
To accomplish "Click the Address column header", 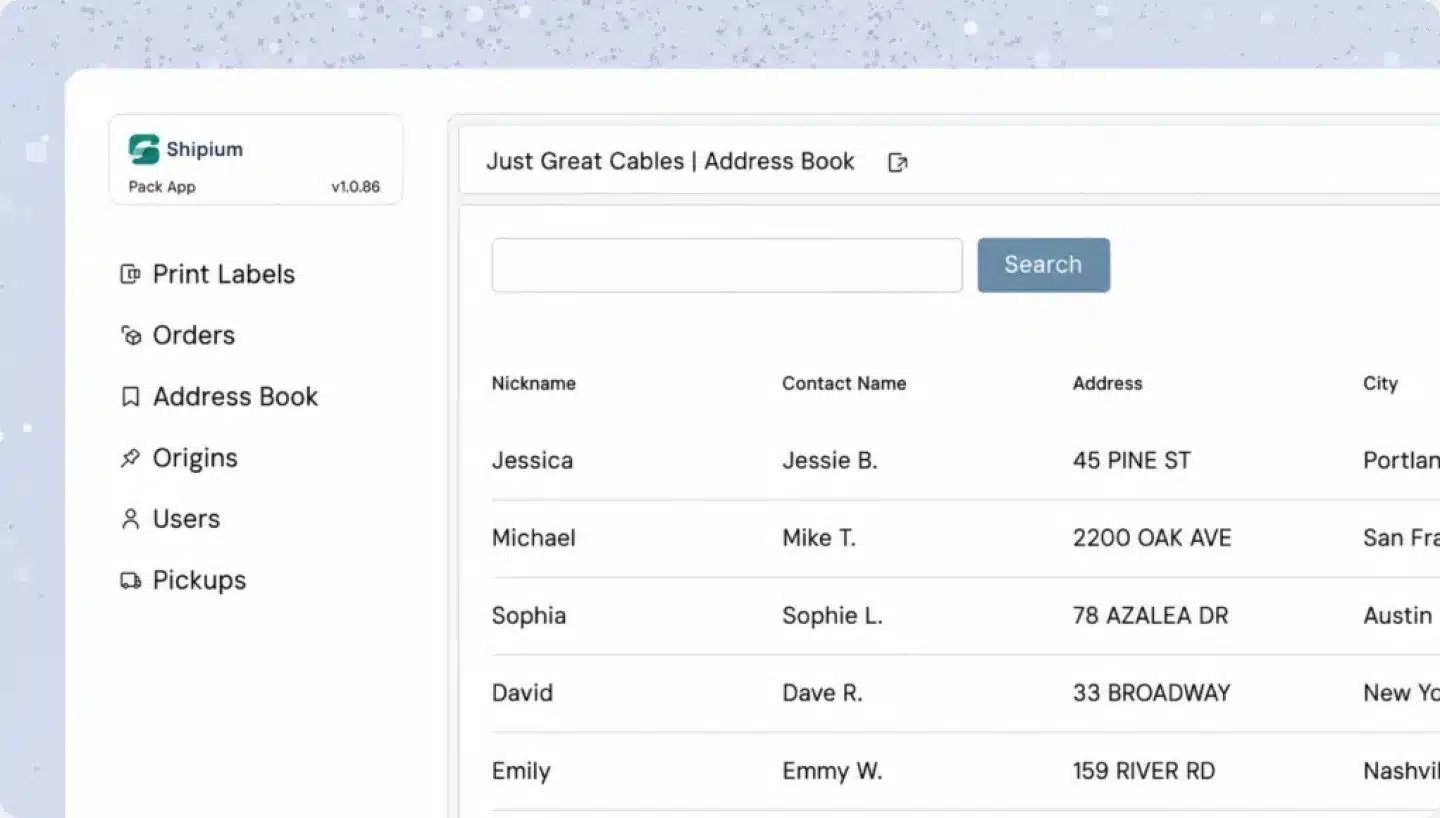I will pos(1107,383).
